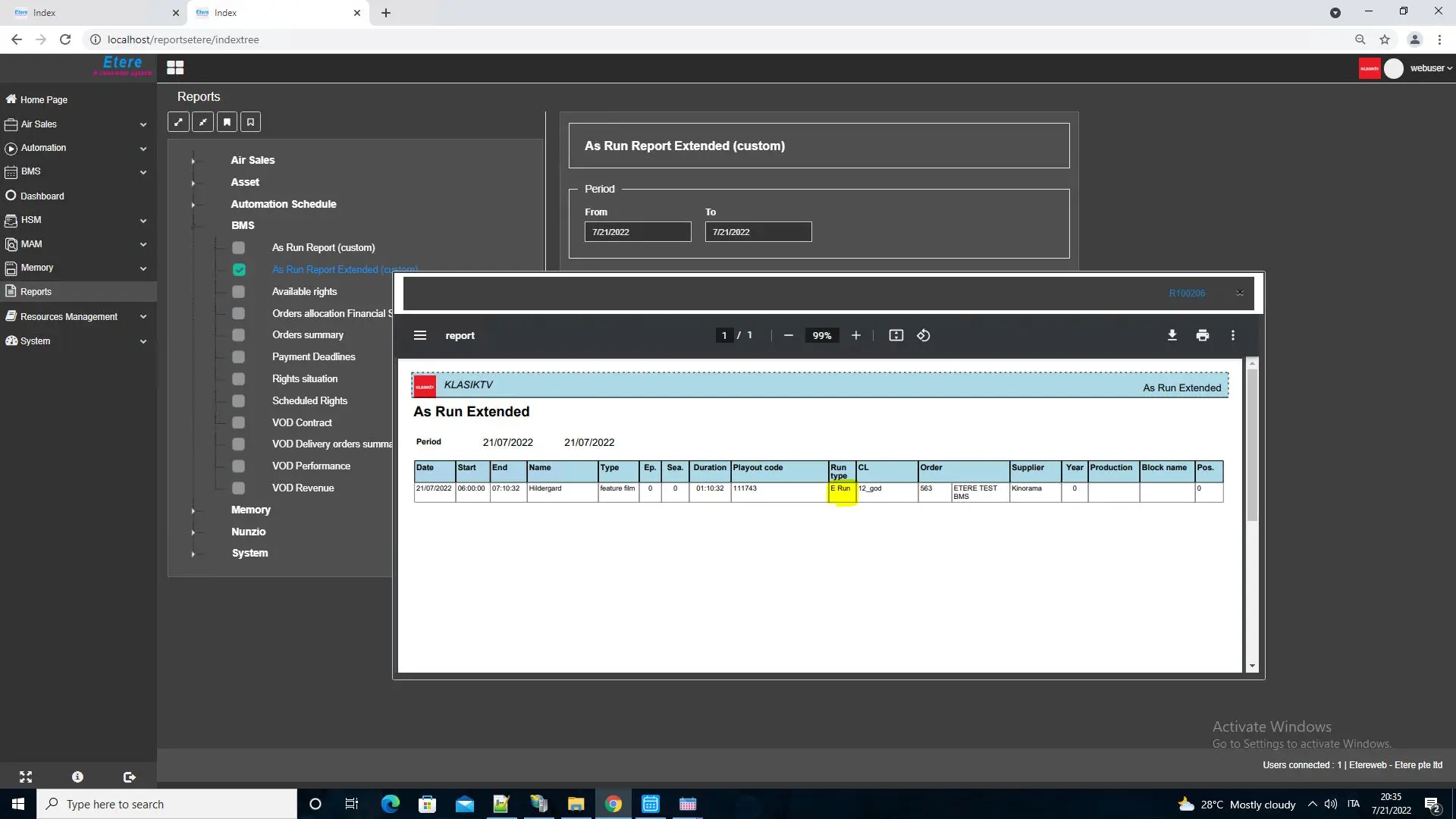Open Dashboard from the sidebar
Viewport: 1456px width, 819px height.
pos(42,196)
